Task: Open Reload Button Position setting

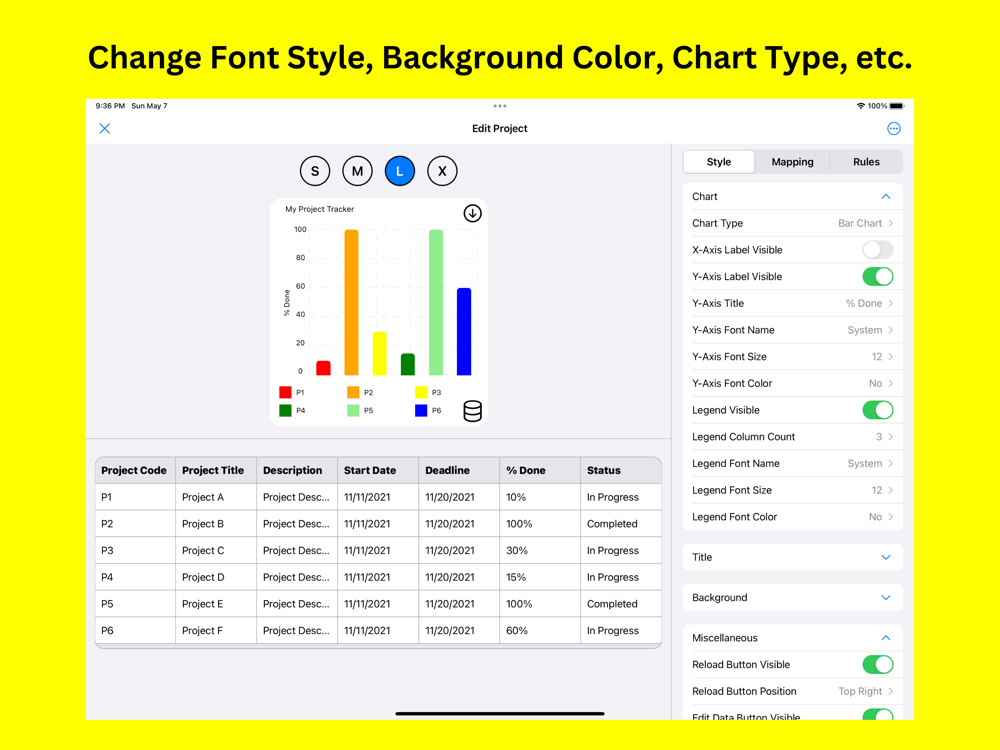Action: click(x=792, y=691)
